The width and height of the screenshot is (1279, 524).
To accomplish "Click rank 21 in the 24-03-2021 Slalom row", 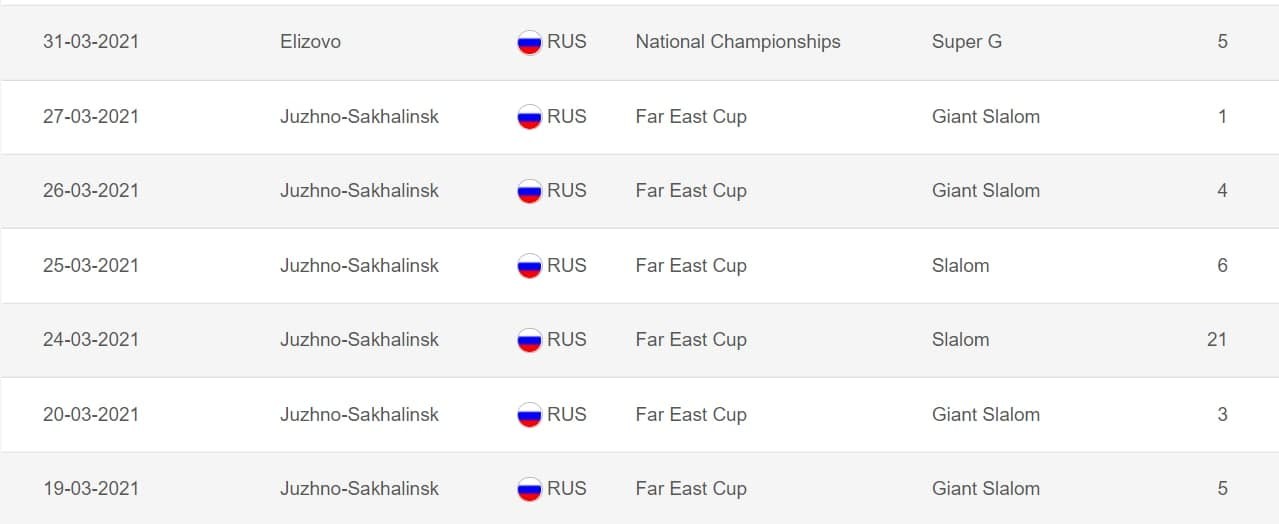I will click(1216, 340).
